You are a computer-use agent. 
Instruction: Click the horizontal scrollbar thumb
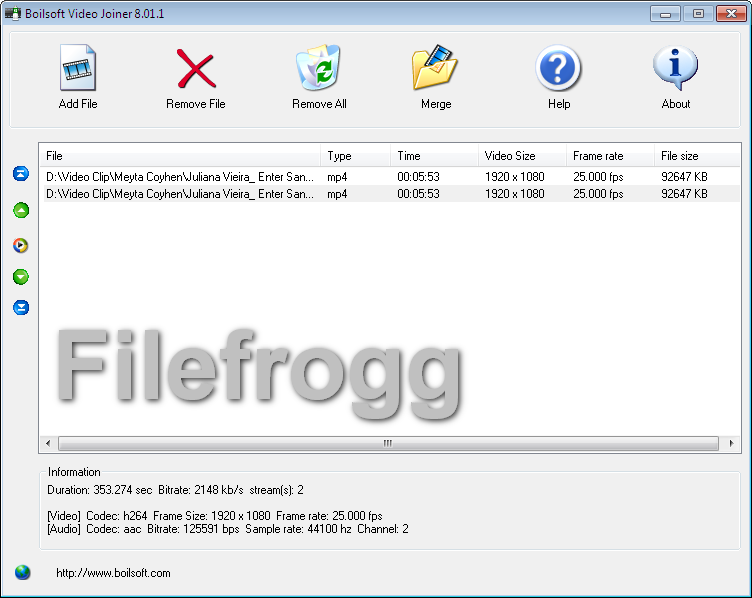388,443
